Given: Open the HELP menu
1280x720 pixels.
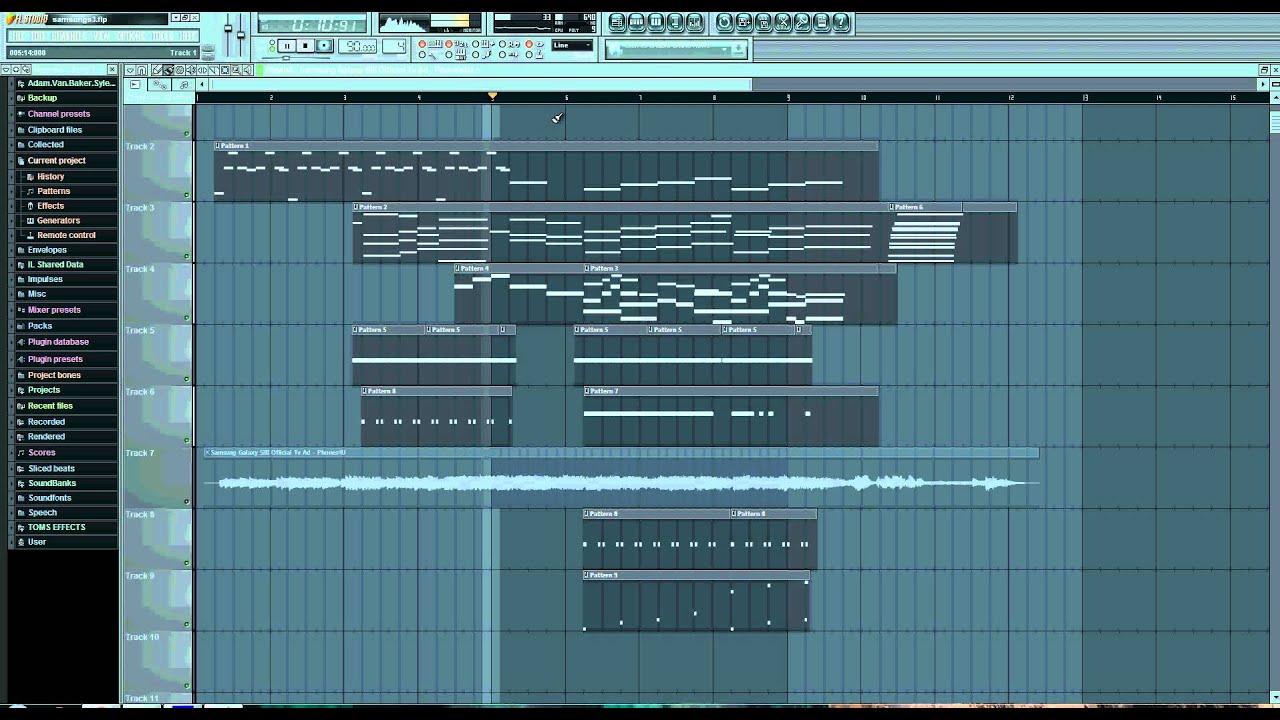Looking at the screenshot, I should click(186, 36).
